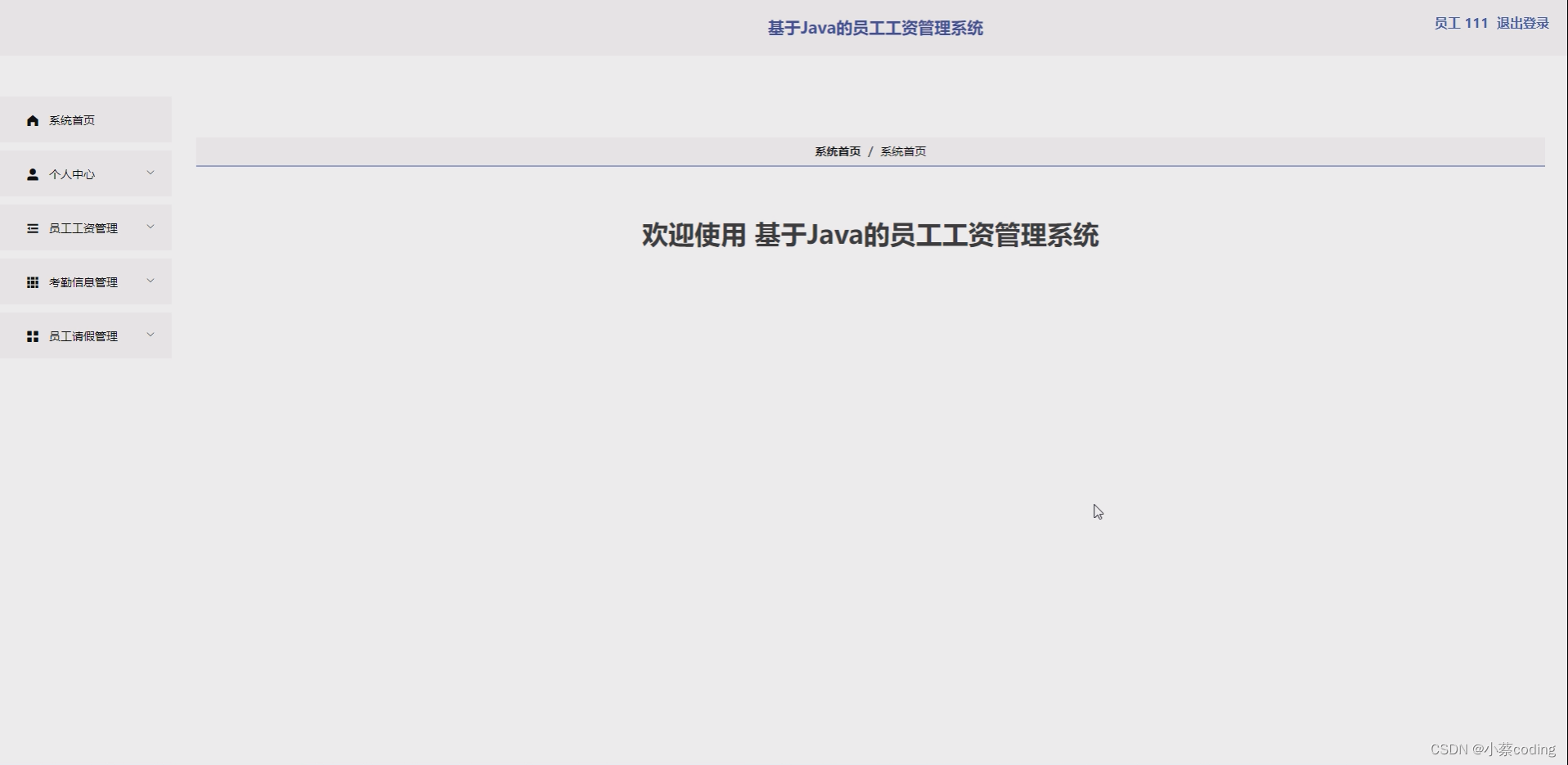Click the person icon for 个人中心
This screenshot has width=1568, height=765.
pyautogui.click(x=33, y=174)
